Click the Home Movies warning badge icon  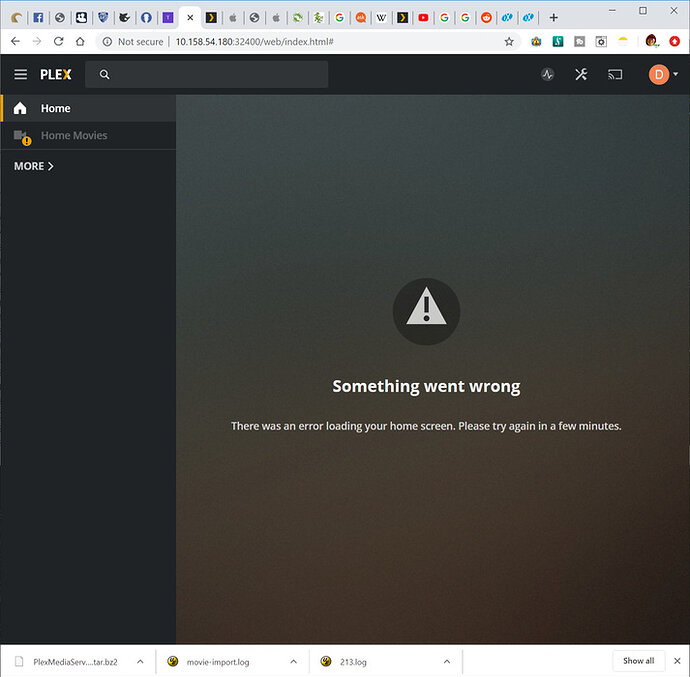[27, 141]
